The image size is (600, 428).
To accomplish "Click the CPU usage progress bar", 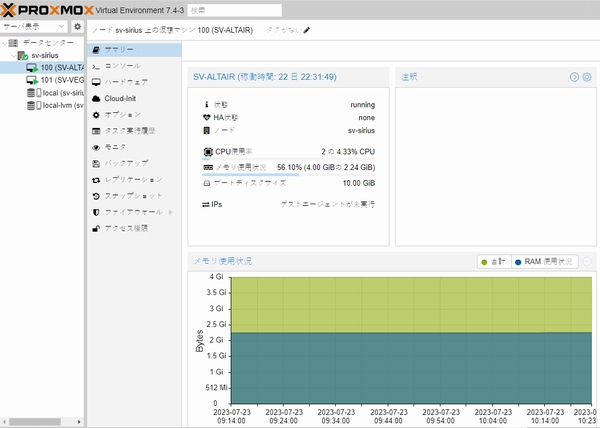I will [x=289, y=158].
